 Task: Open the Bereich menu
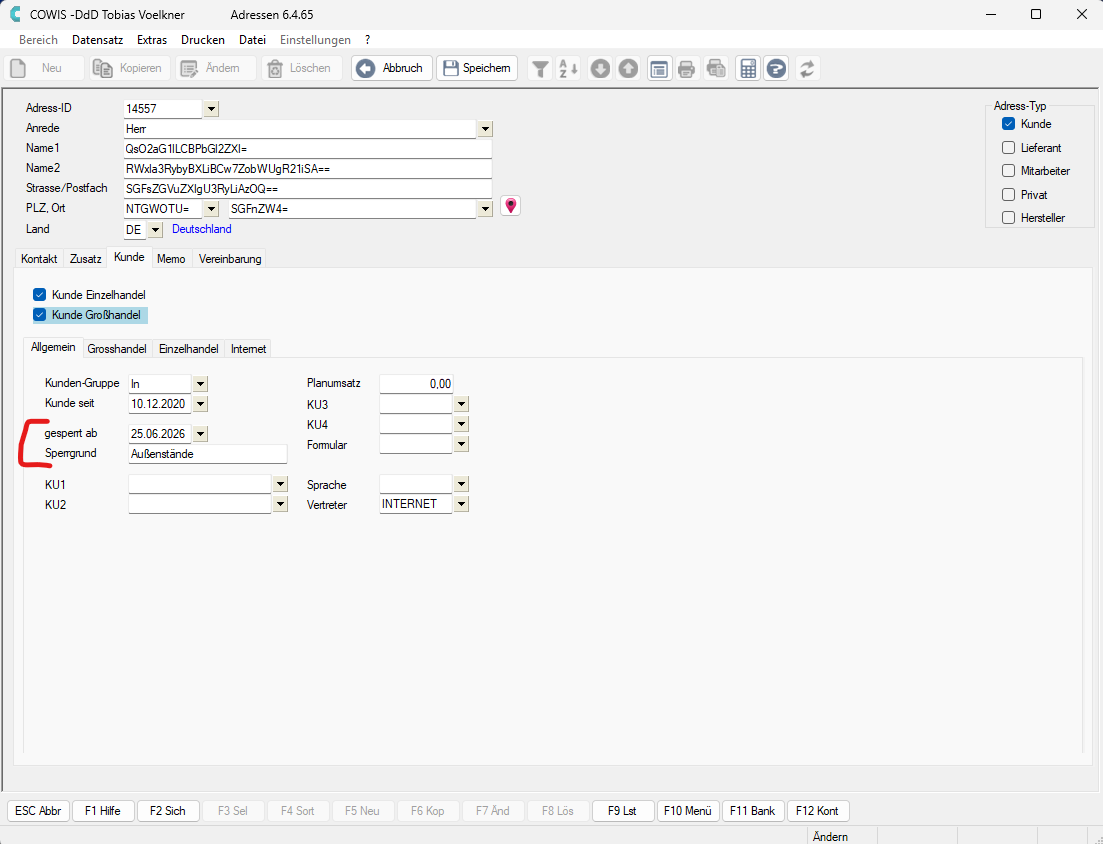tap(38, 40)
